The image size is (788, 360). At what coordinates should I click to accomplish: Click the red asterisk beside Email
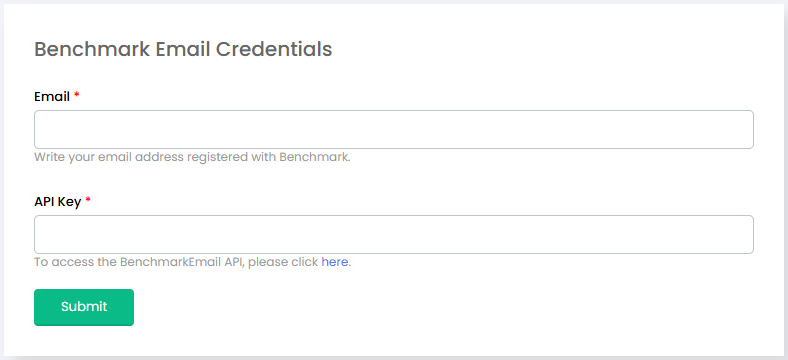click(x=77, y=95)
